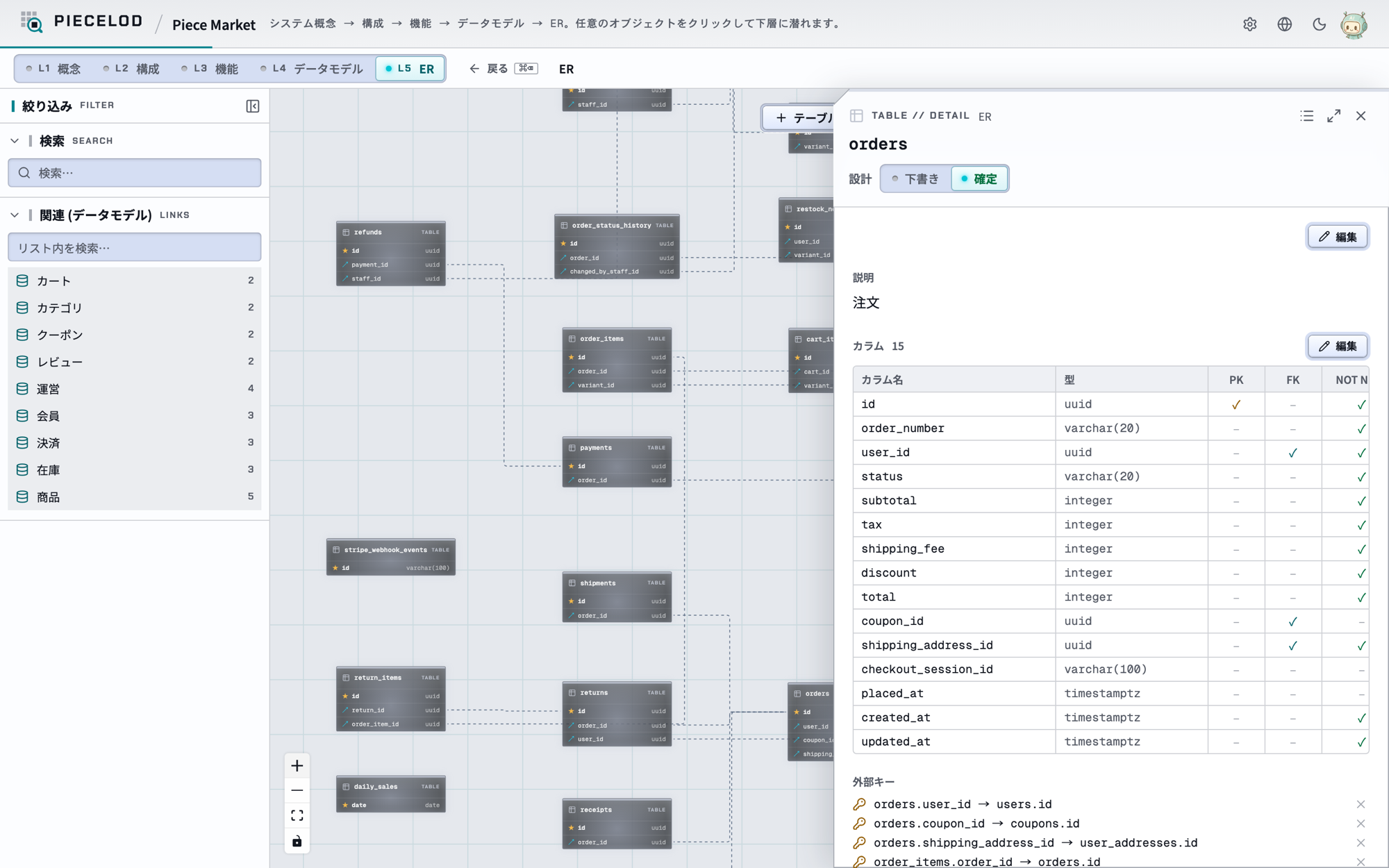
Task: Click the add テーブル button
Action: [x=799, y=118]
